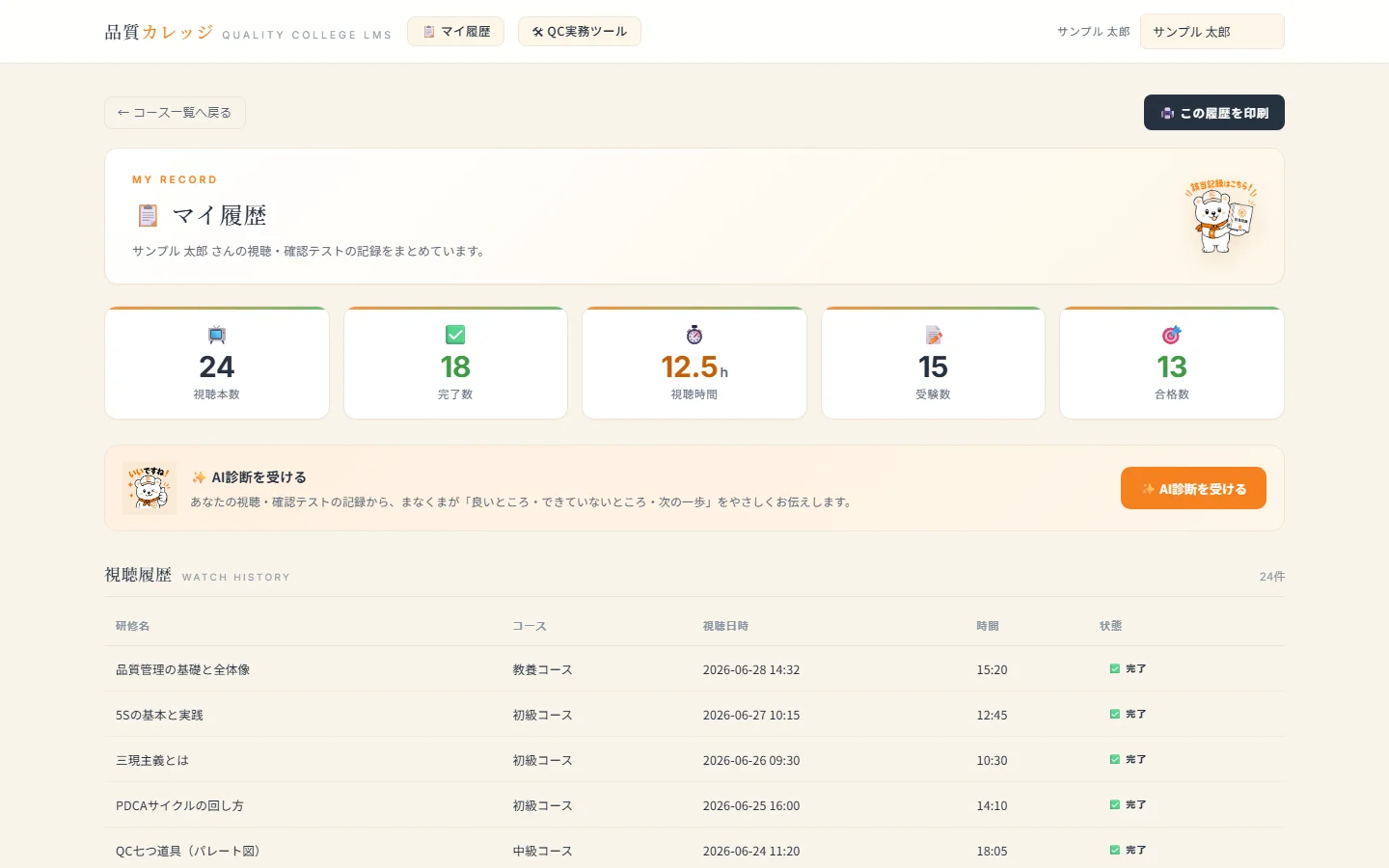Click the コース column header
1389x868 pixels.
pos(530,626)
